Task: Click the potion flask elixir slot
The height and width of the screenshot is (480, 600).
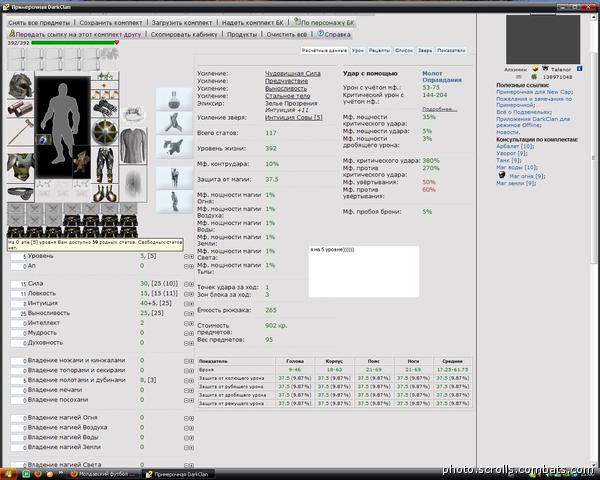Action: tap(174, 99)
